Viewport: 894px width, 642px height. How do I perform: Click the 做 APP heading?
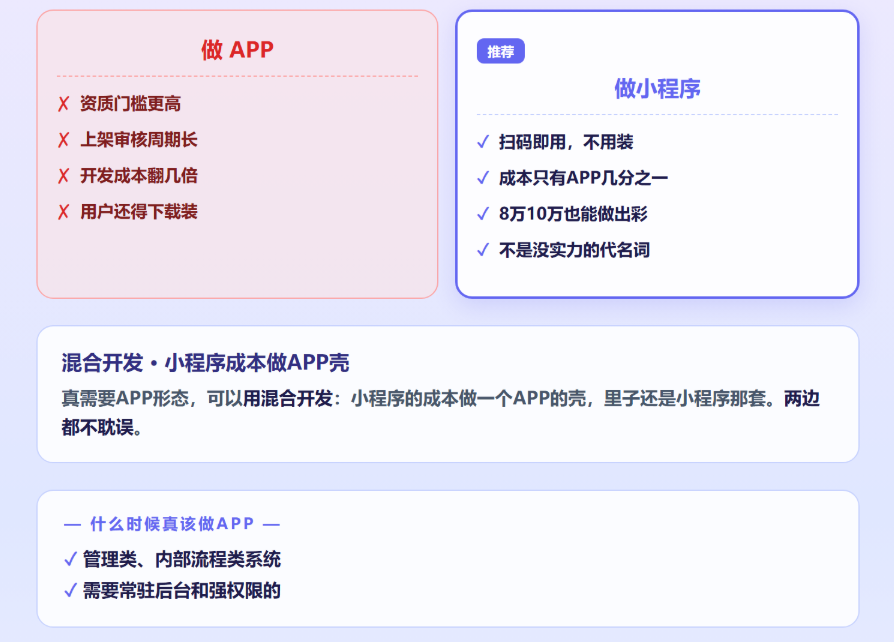pos(237,50)
